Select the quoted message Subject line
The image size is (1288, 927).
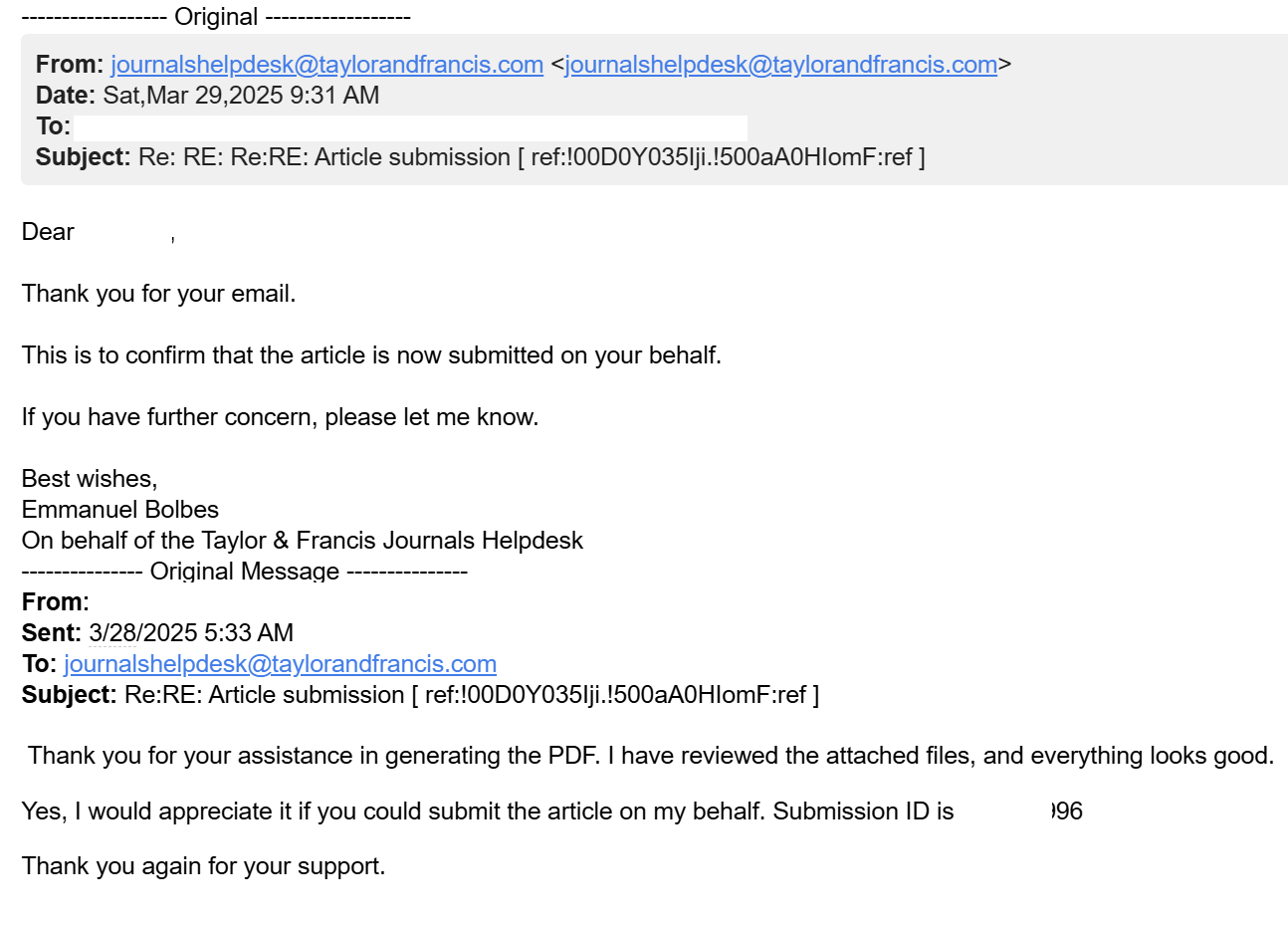(421, 695)
